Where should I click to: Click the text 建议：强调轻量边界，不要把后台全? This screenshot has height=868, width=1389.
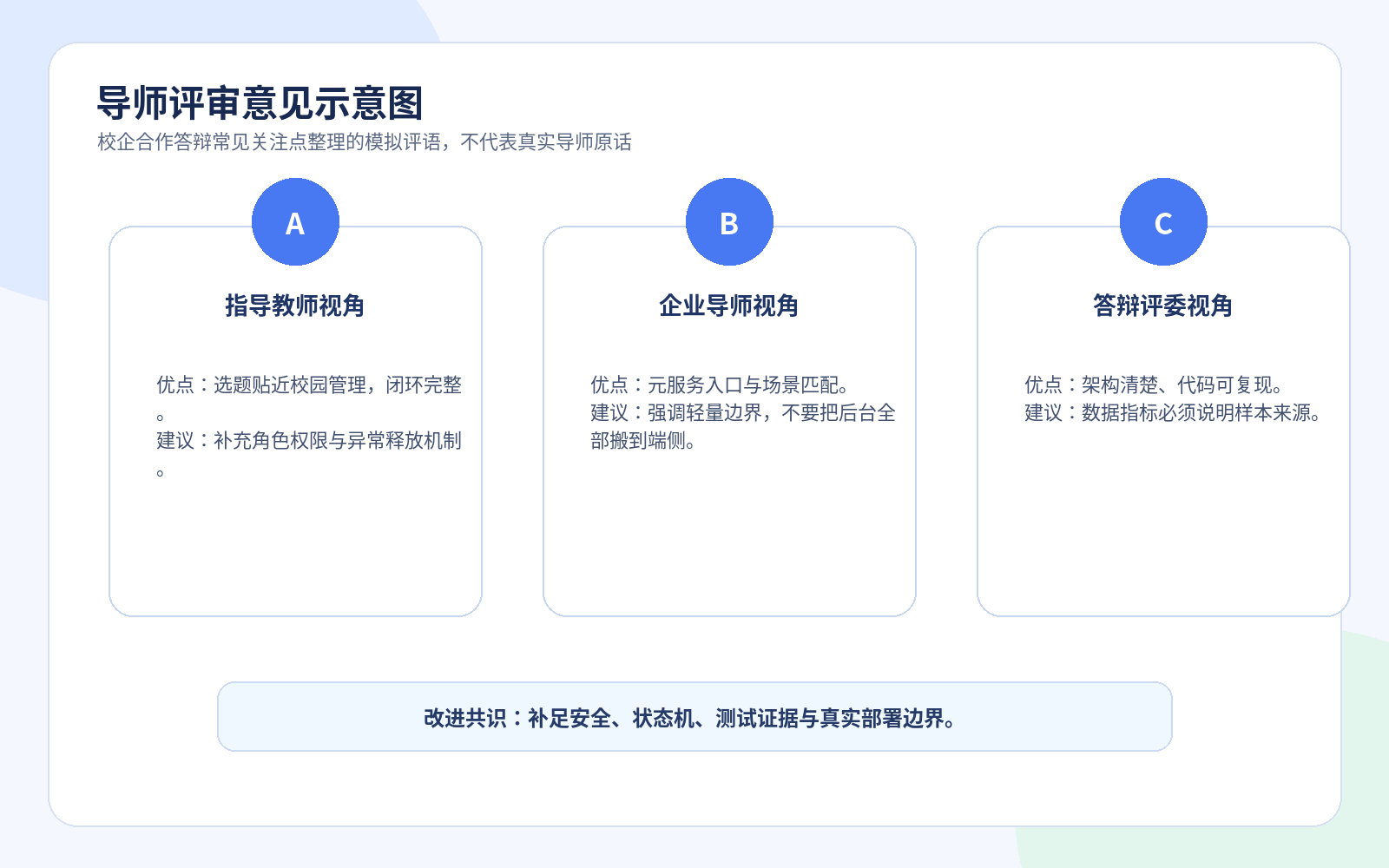coord(743,412)
